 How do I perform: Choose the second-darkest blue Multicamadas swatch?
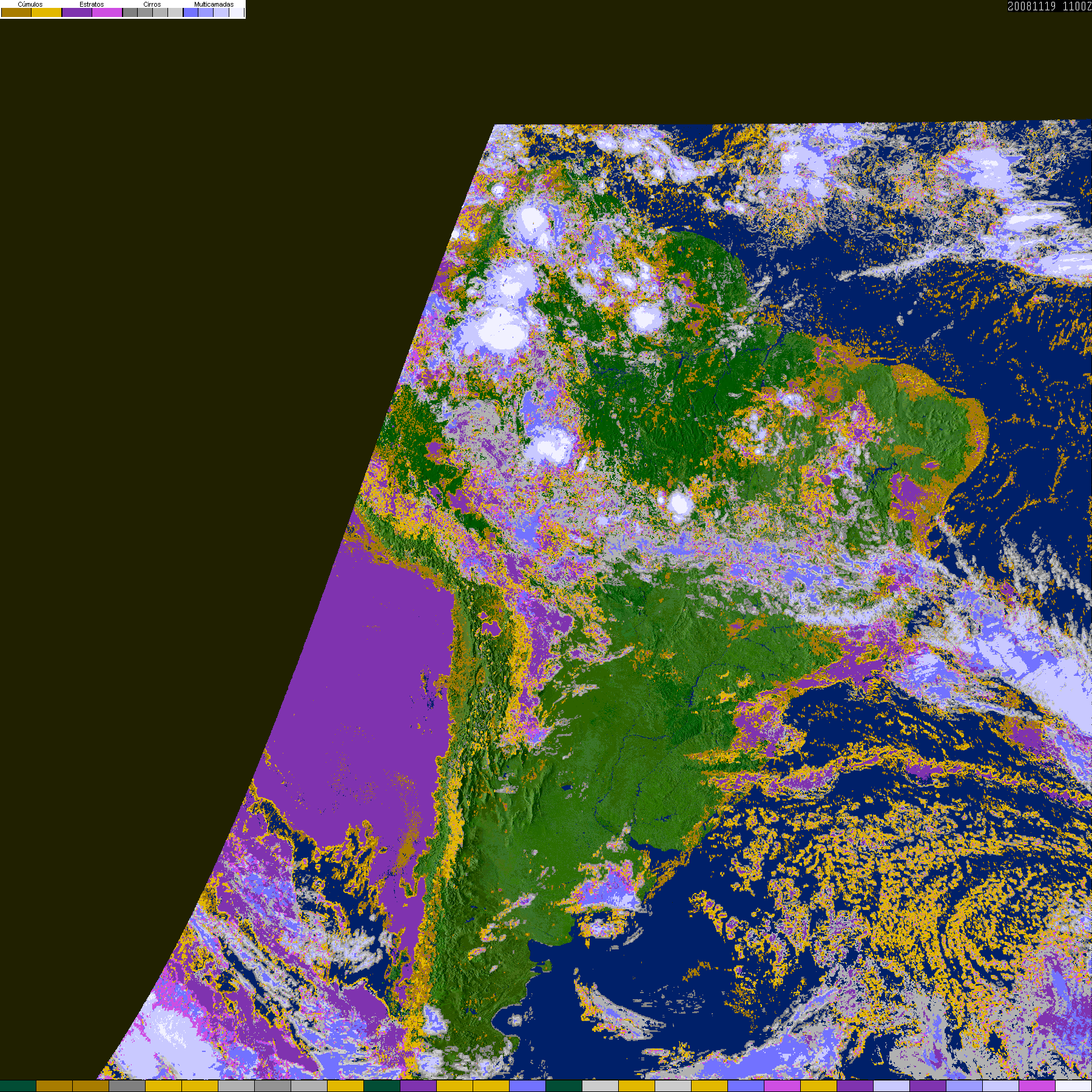(206, 12)
